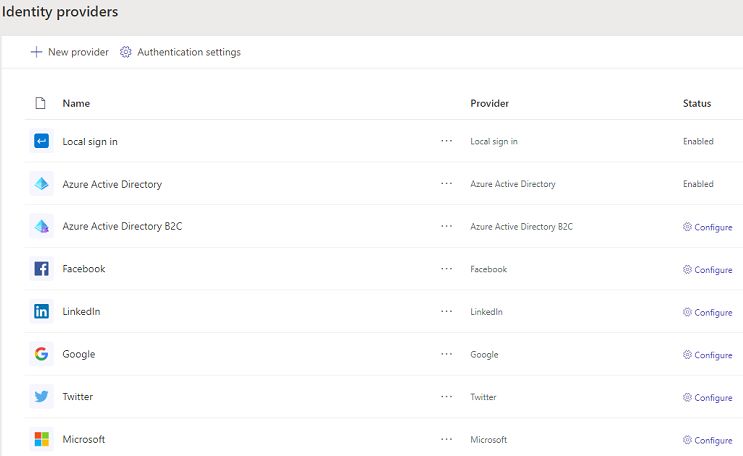Click the Google logo icon
This screenshot has height=456, width=743.
pyautogui.click(x=41, y=354)
